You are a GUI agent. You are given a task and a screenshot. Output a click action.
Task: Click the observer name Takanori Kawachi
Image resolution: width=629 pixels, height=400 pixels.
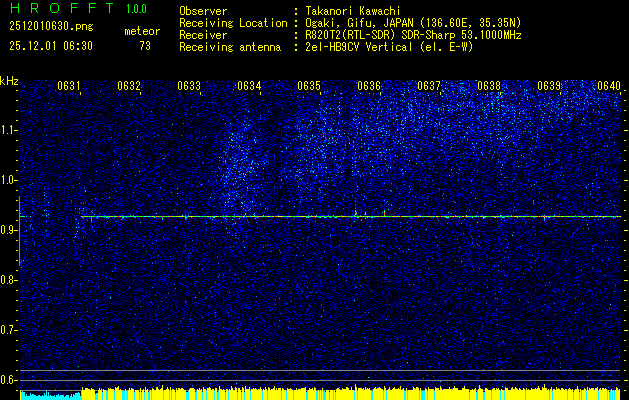pos(351,11)
